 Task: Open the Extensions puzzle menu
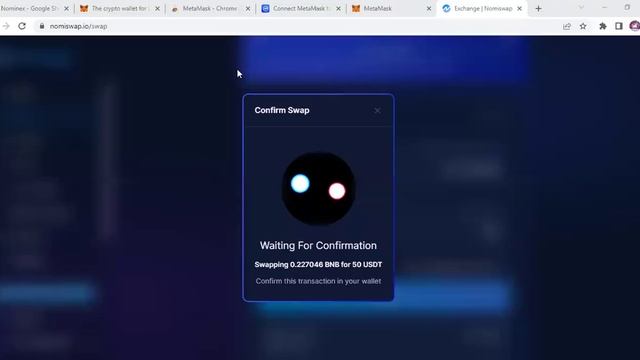(602, 26)
